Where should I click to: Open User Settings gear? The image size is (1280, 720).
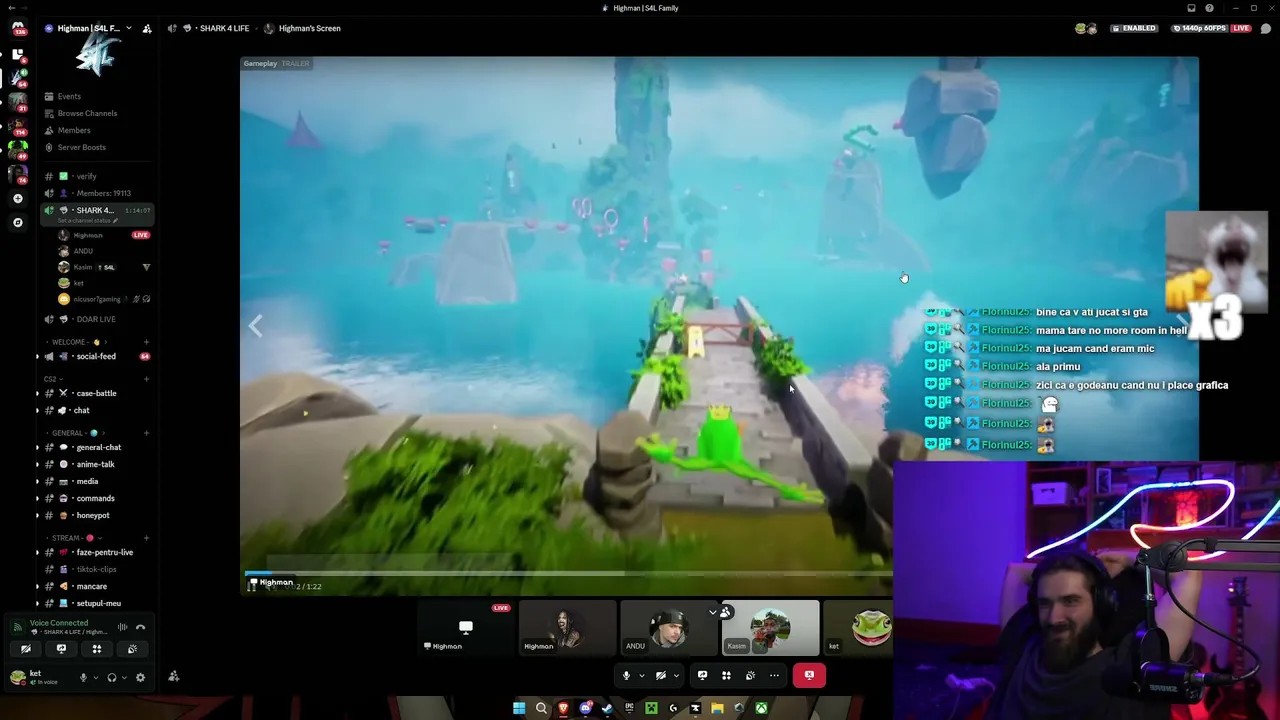[x=140, y=677]
